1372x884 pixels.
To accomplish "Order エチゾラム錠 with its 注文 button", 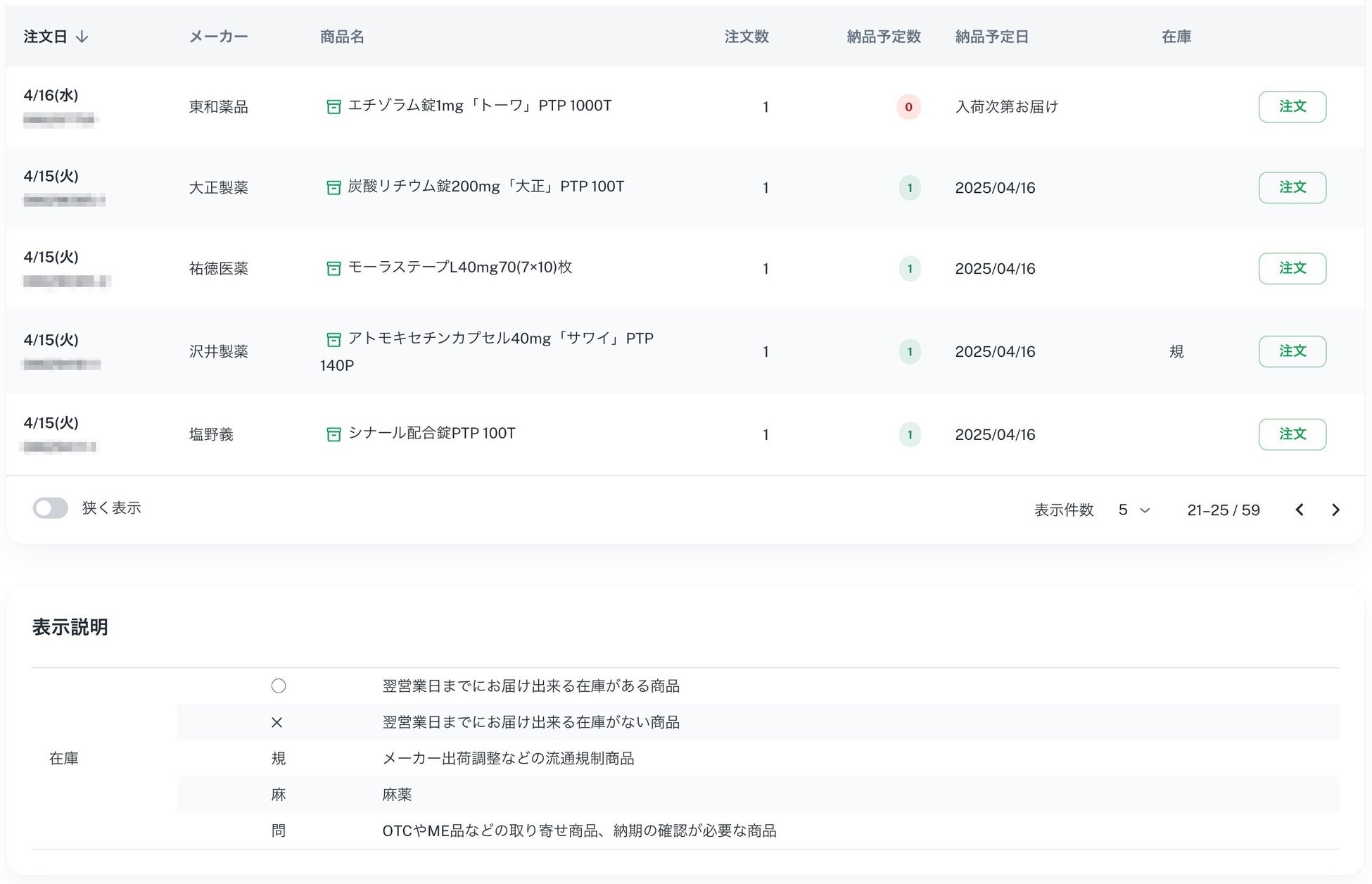I will [x=1292, y=107].
